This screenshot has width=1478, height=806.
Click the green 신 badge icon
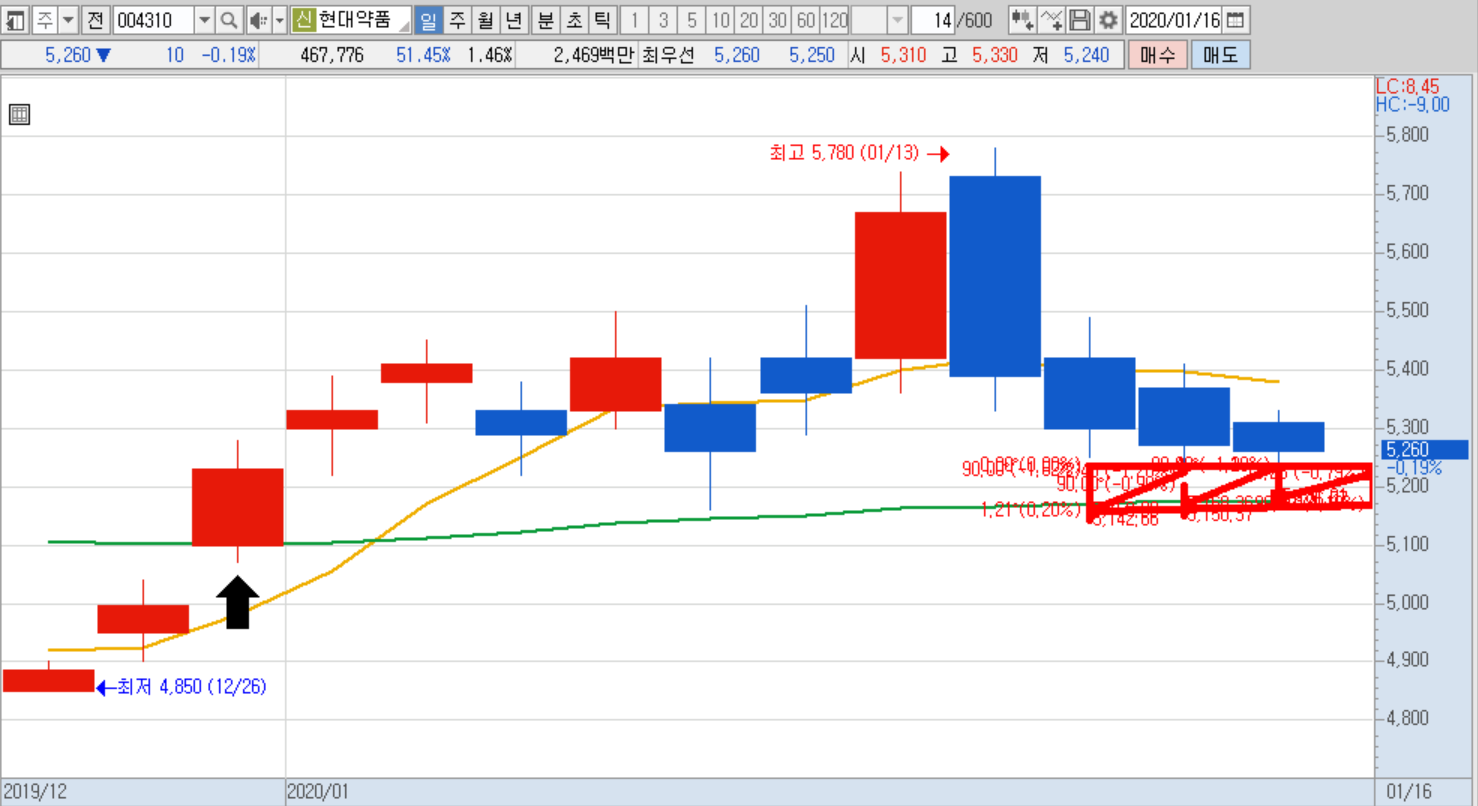click(x=303, y=19)
